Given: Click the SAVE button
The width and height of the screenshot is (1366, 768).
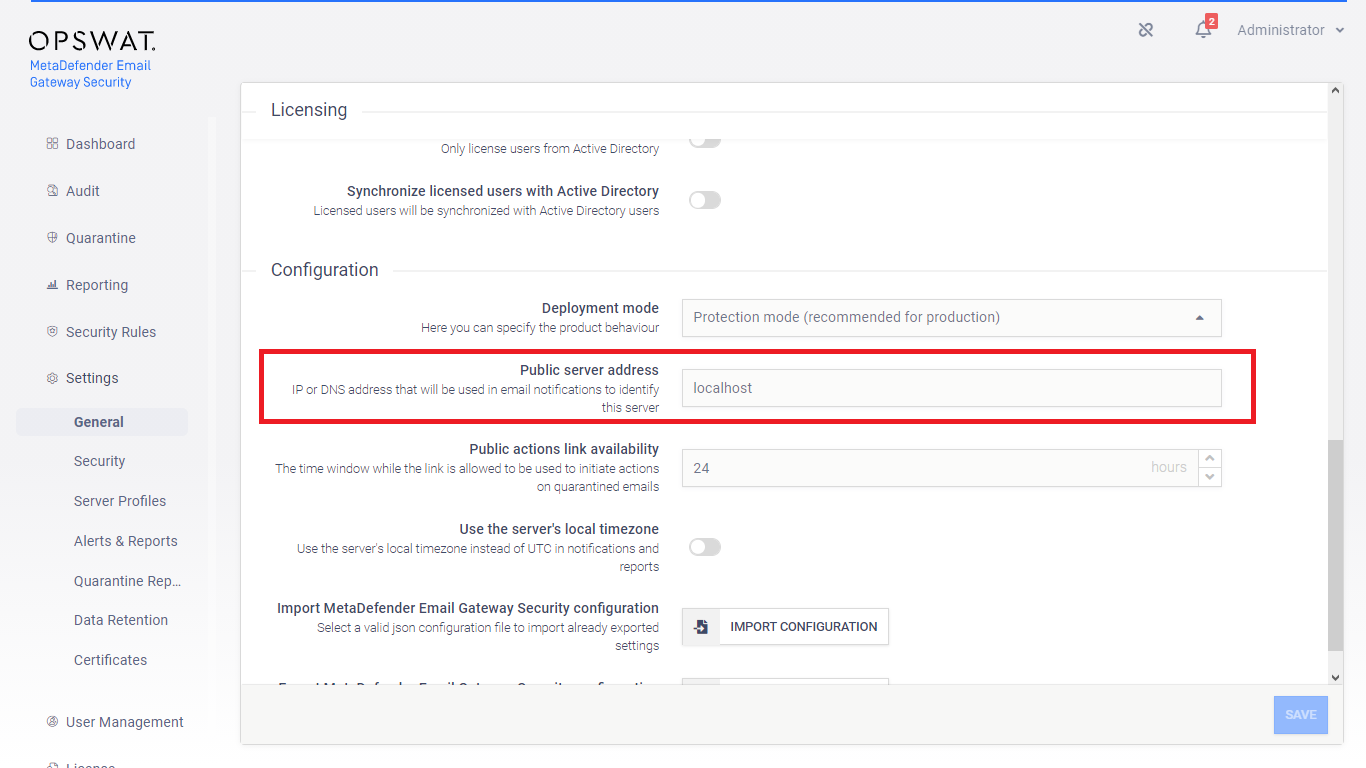Looking at the screenshot, I should [1301, 715].
